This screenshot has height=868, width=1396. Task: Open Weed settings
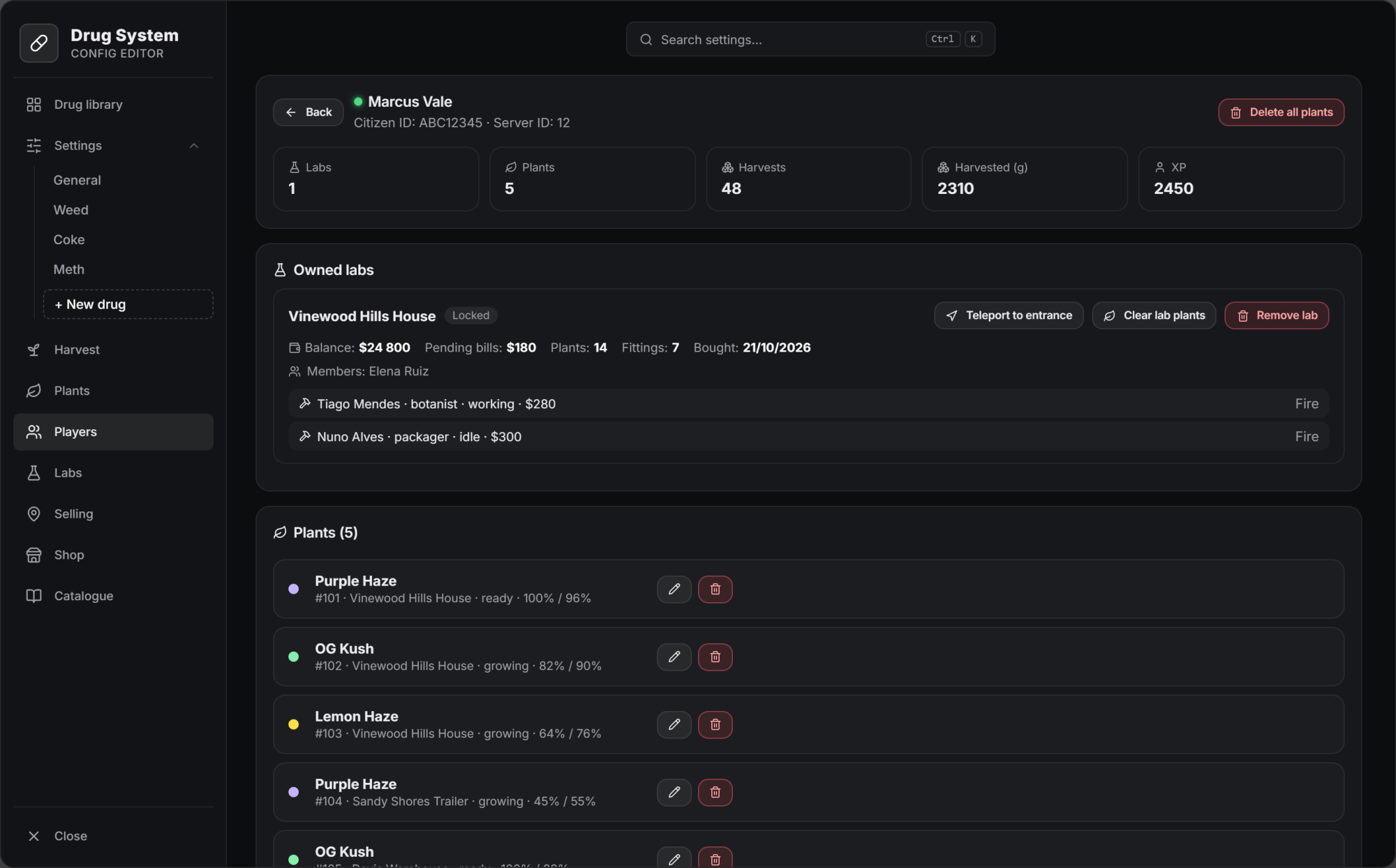point(70,209)
